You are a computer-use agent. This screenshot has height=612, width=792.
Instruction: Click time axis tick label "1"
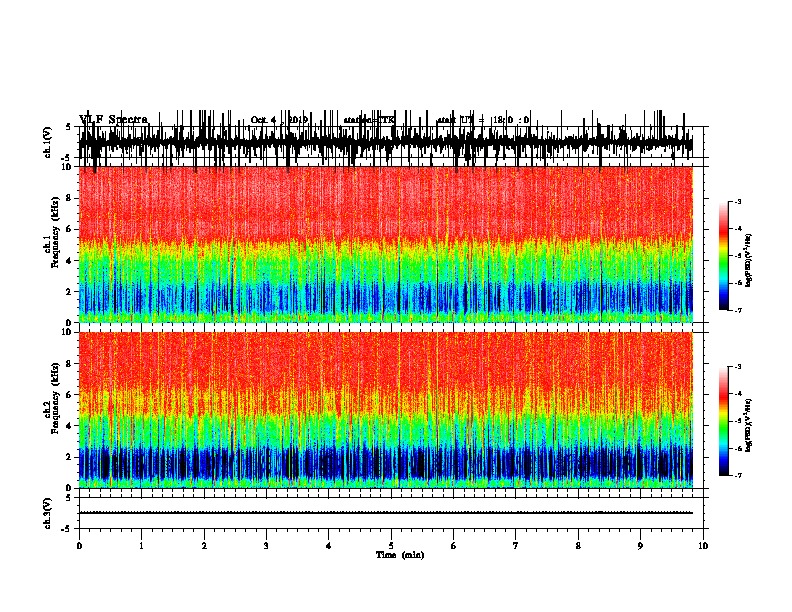coord(141,546)
